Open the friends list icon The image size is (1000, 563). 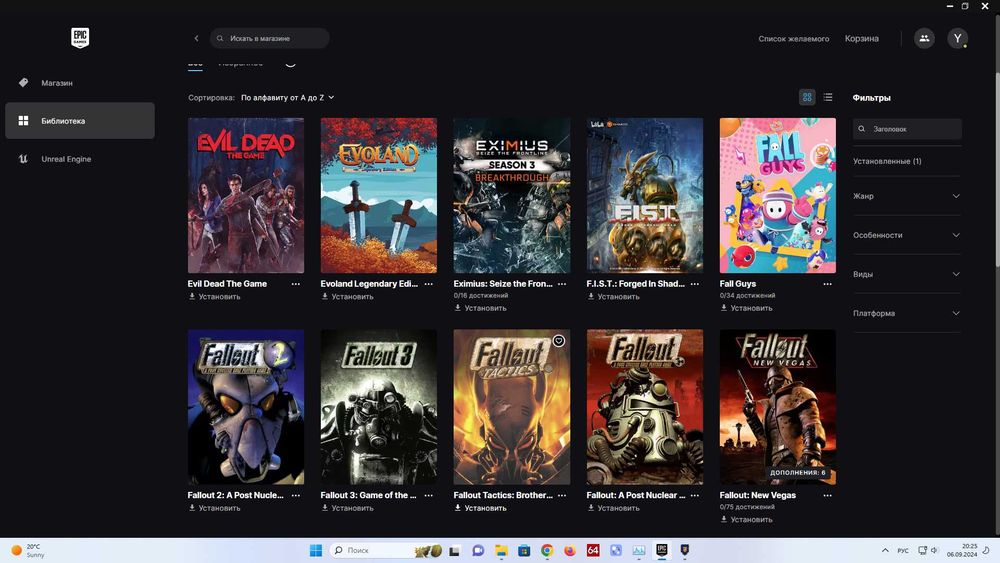click(x=924, y=38)
